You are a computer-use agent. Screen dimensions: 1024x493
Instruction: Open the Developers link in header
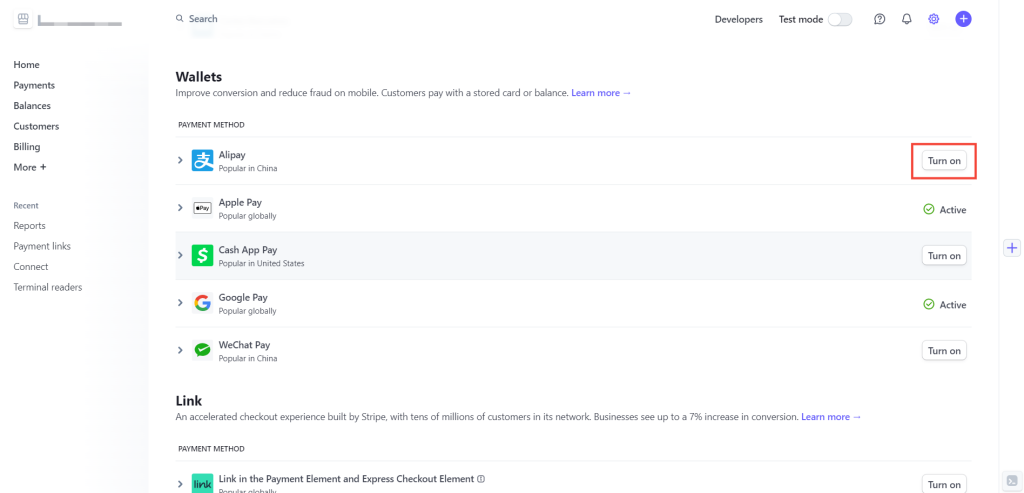pos(738,19)
